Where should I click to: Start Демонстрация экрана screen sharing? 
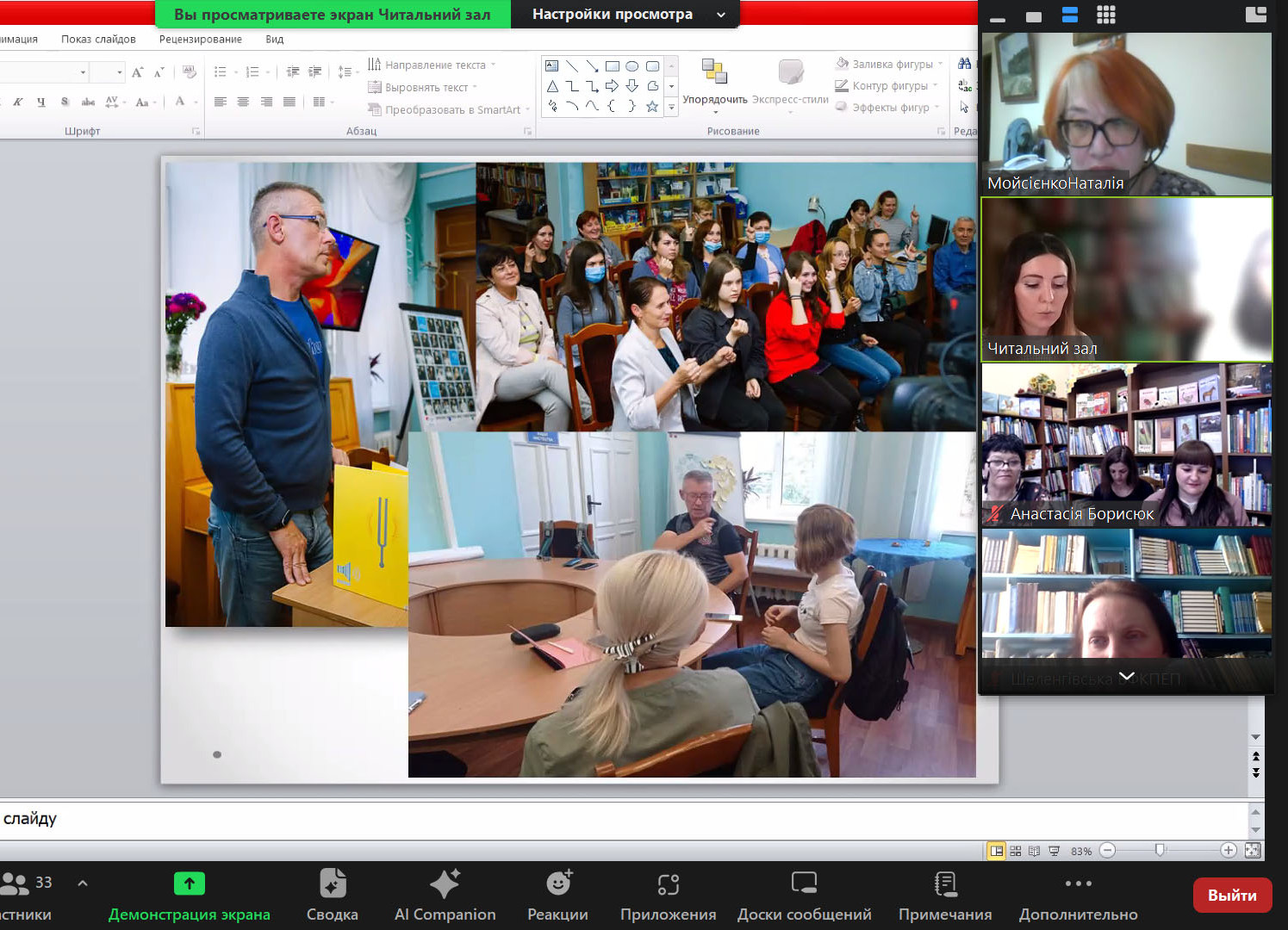[190, 896]
